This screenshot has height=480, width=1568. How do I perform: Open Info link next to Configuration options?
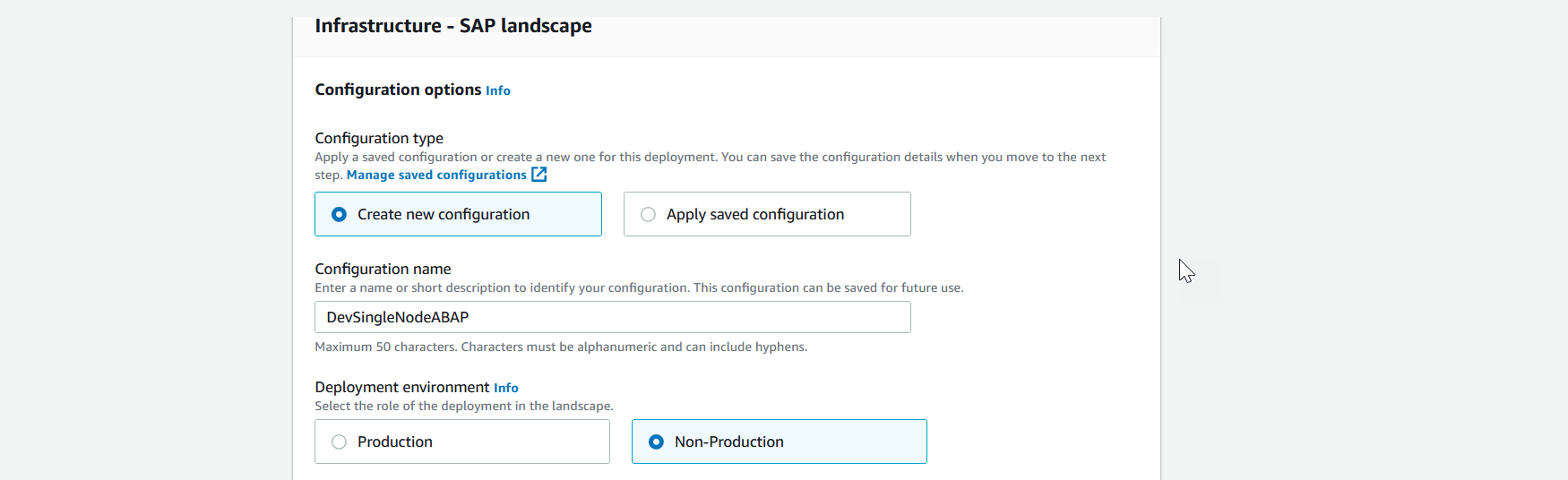click(x=498, y=90)
